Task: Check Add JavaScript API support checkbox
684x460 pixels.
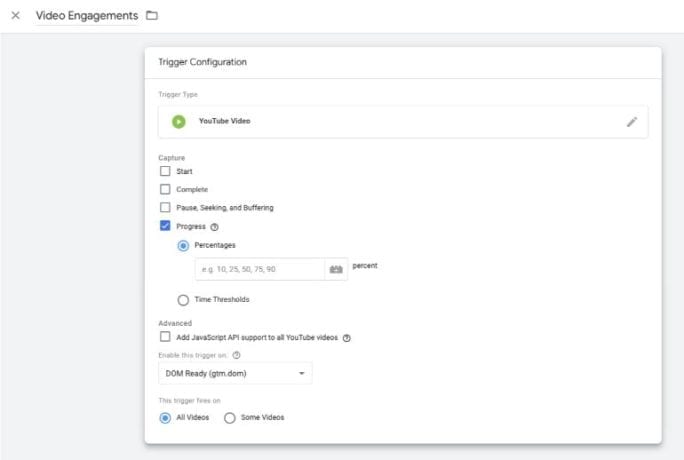Action: [x=165, y=337]
